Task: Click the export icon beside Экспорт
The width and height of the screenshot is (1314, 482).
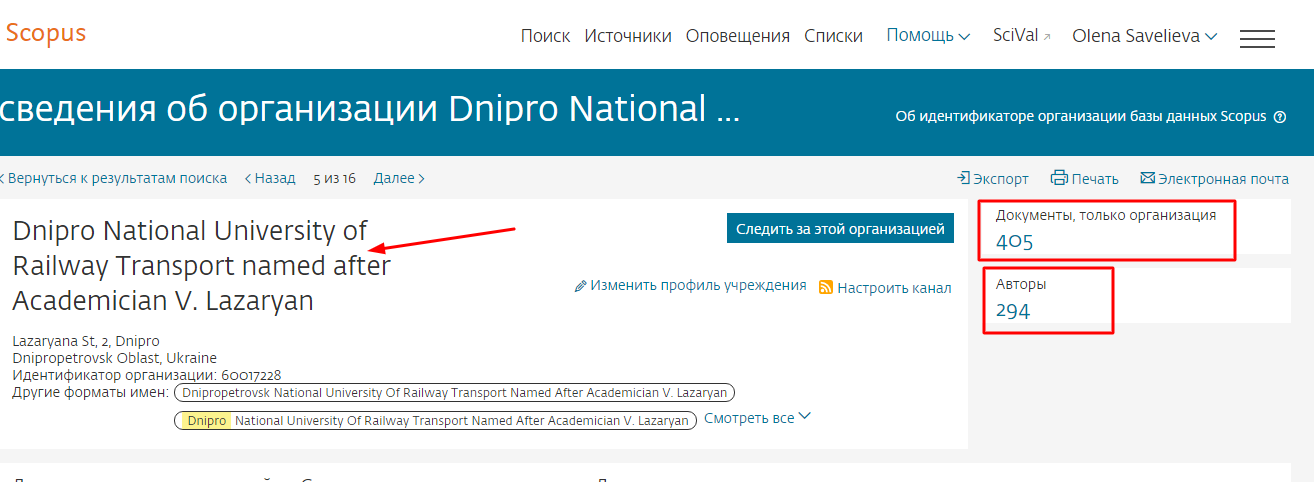Action: pos(964,178)
